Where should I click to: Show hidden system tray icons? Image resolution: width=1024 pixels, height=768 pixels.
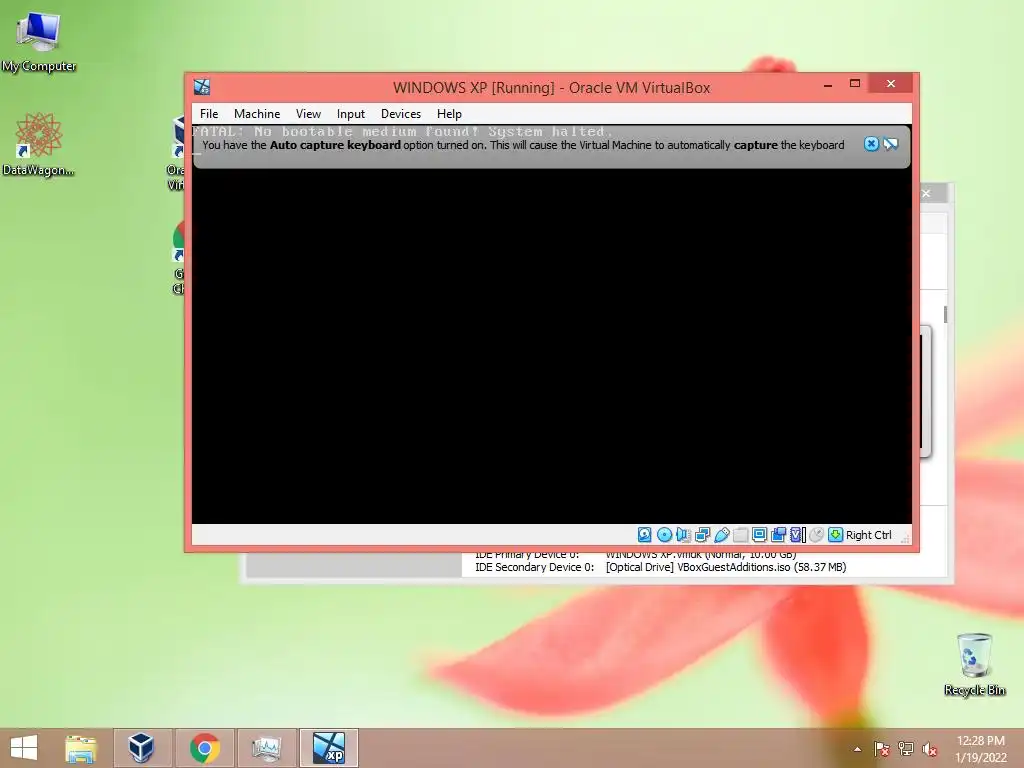coord(857,749)
